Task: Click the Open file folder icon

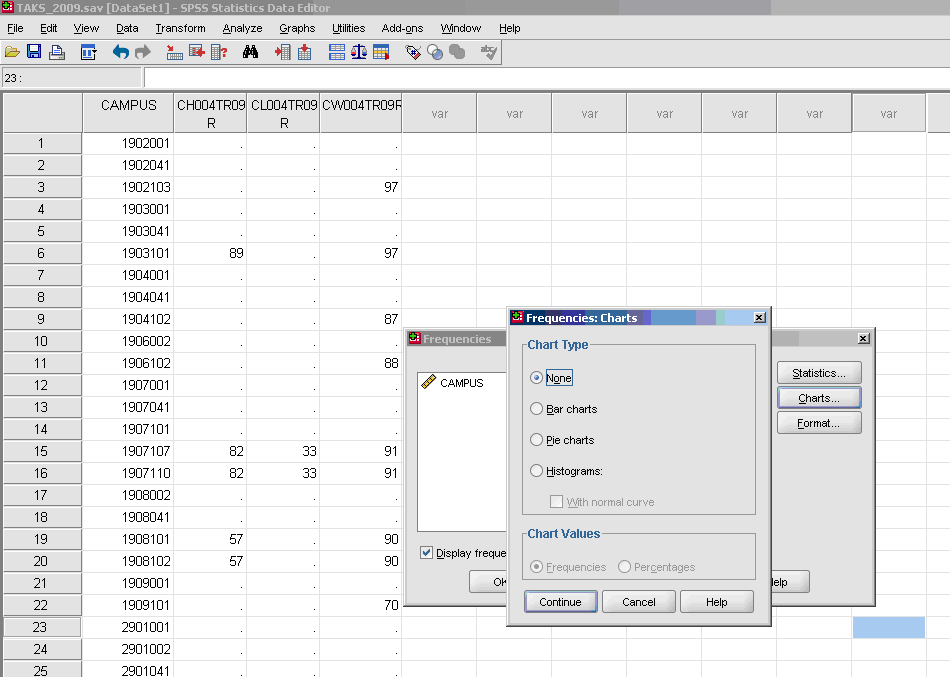Action: pyautogui.click(x=12, y=52)
